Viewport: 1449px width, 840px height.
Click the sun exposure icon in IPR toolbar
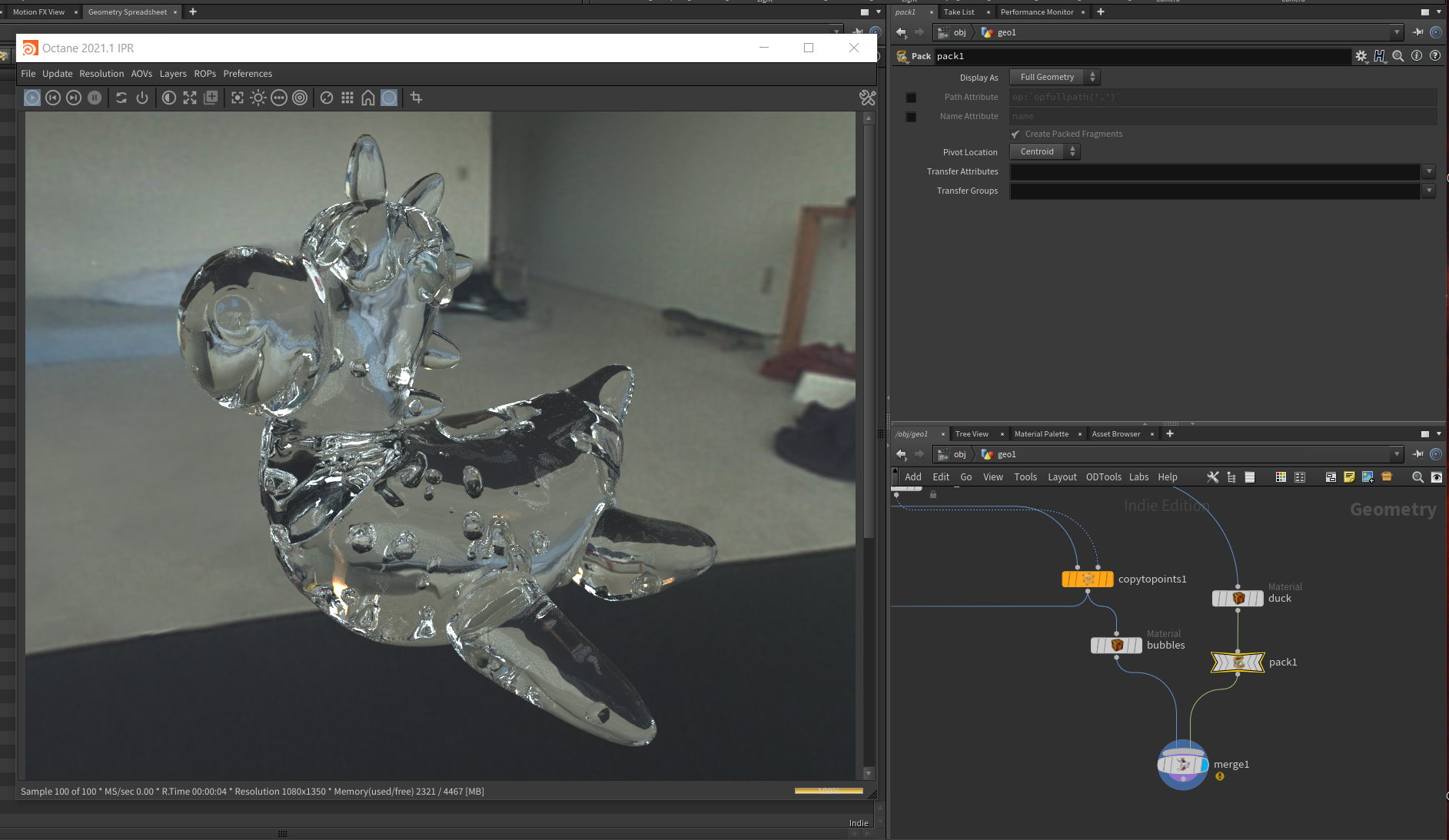coord(258,98)
